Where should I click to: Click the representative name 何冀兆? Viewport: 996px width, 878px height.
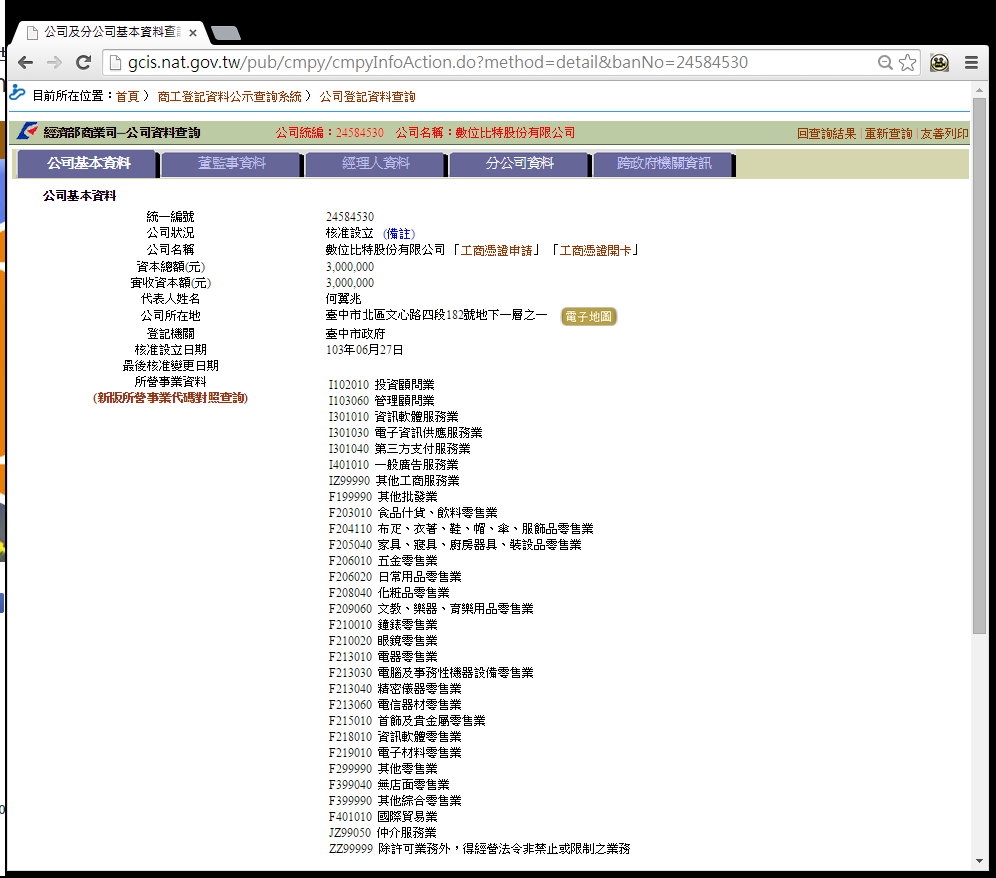point(344,299)
